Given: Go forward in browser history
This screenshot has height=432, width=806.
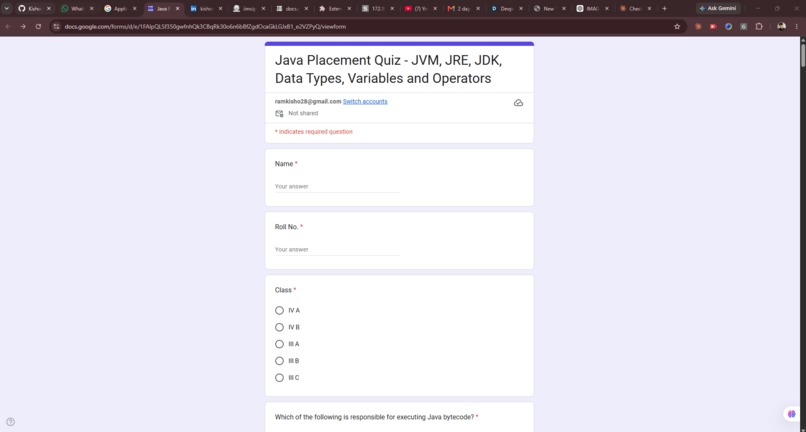Looking at the screenshot, I should [23, 26].
